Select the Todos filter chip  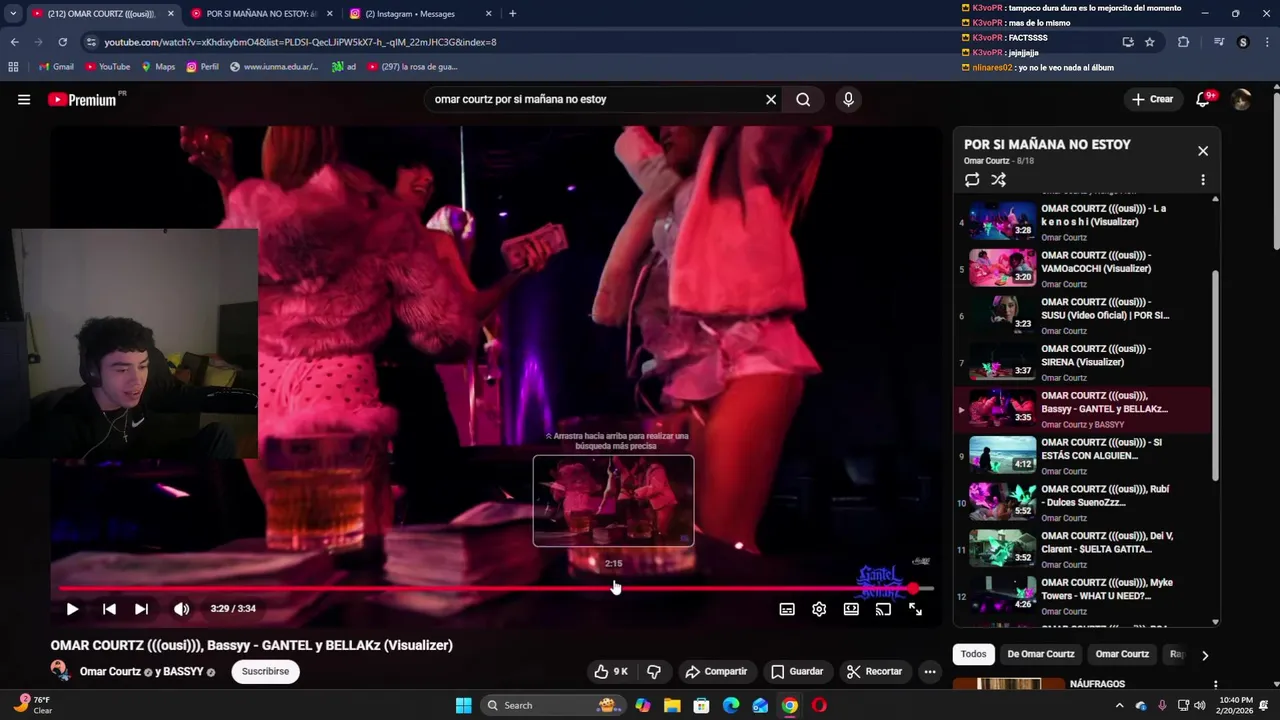tap(973, 654)
